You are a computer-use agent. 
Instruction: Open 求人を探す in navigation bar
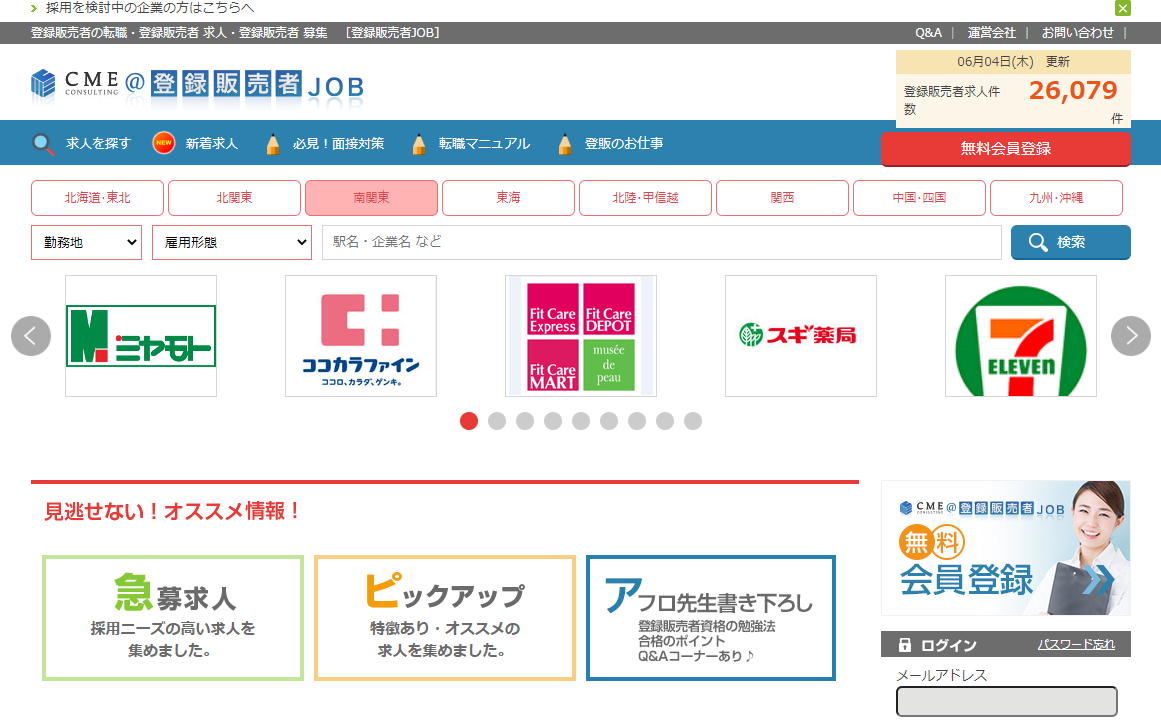[x=98, y=144]
